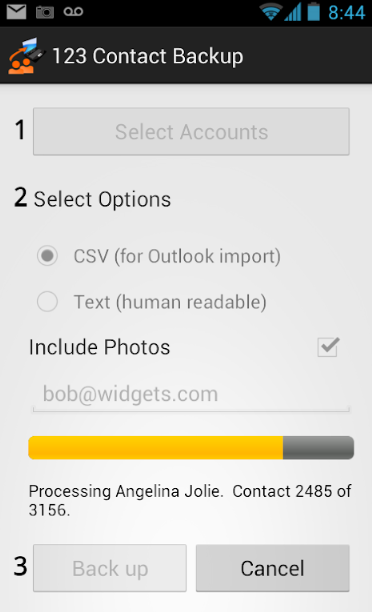Tap the 123 Contact Backup title text
This screenshot has height=612, width=372.
pos(148,56)
